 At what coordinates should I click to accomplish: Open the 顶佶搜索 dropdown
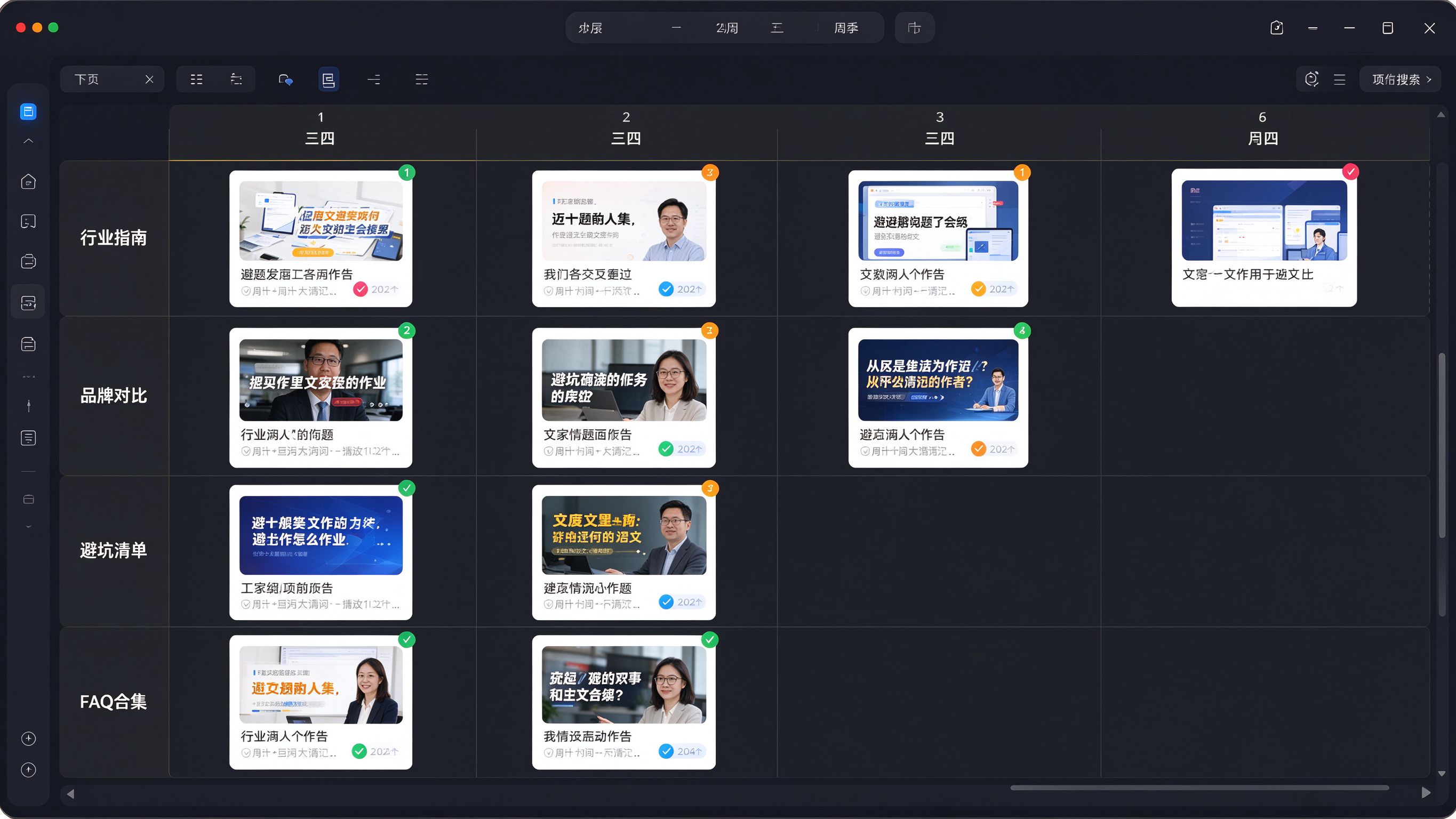(x=1400, y=79)
